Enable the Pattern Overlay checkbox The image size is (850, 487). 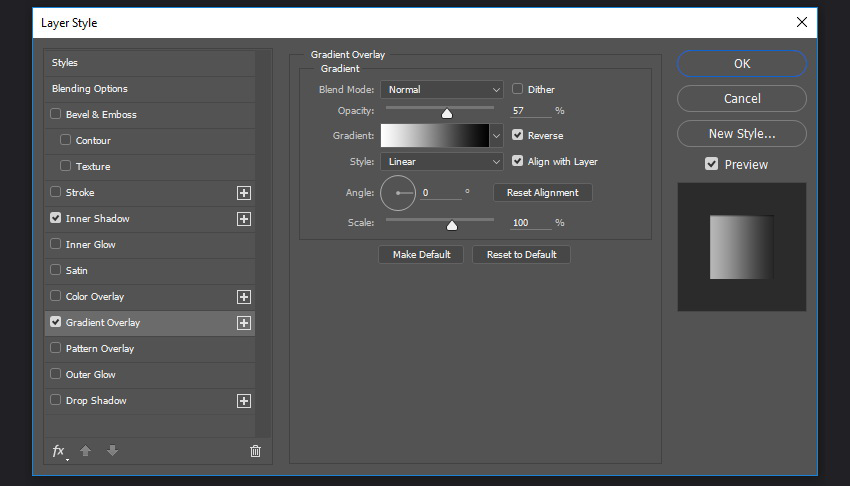(55, 348)
